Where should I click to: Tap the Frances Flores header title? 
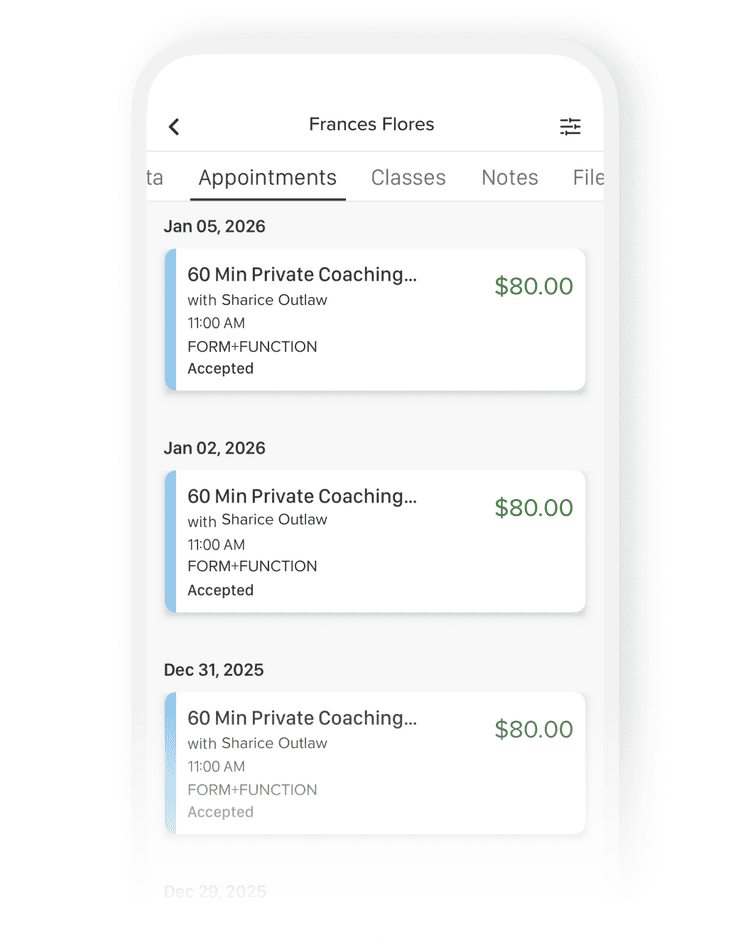(371, 124)
